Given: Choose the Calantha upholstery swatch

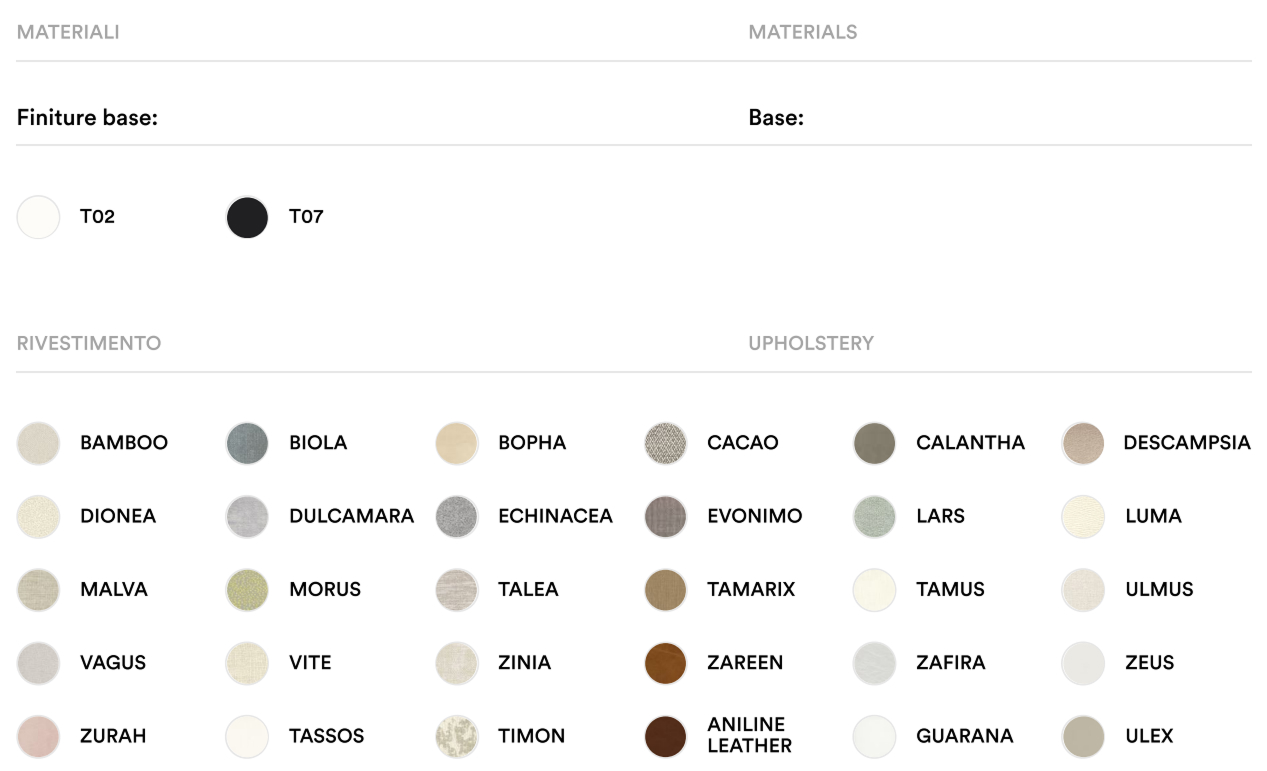Looking at the screenshot, I should point(874,443).
